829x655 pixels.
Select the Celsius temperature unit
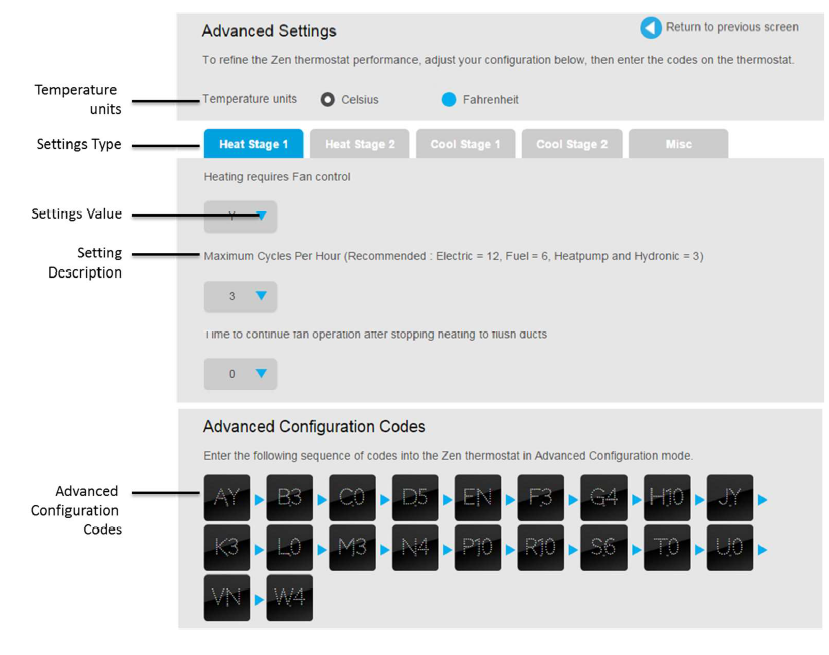[328, 99]
